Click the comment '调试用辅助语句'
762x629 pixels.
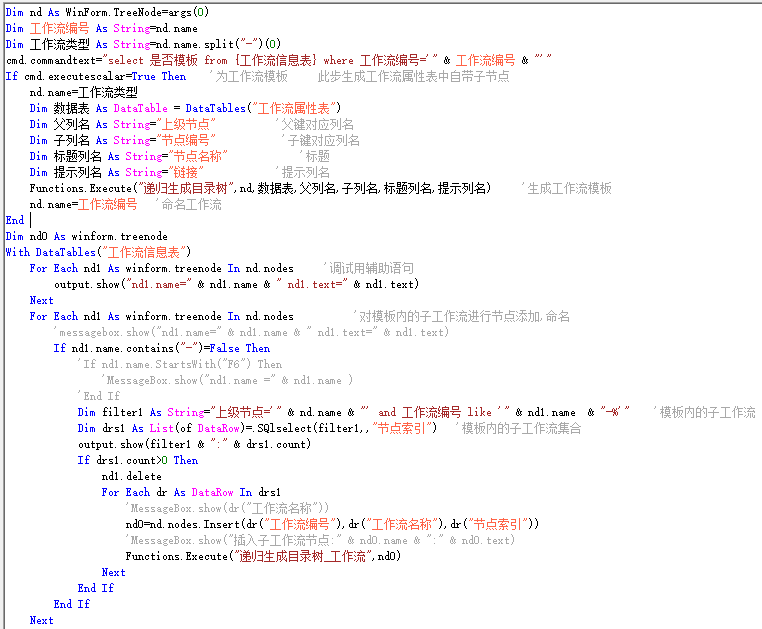click(369, 268)
